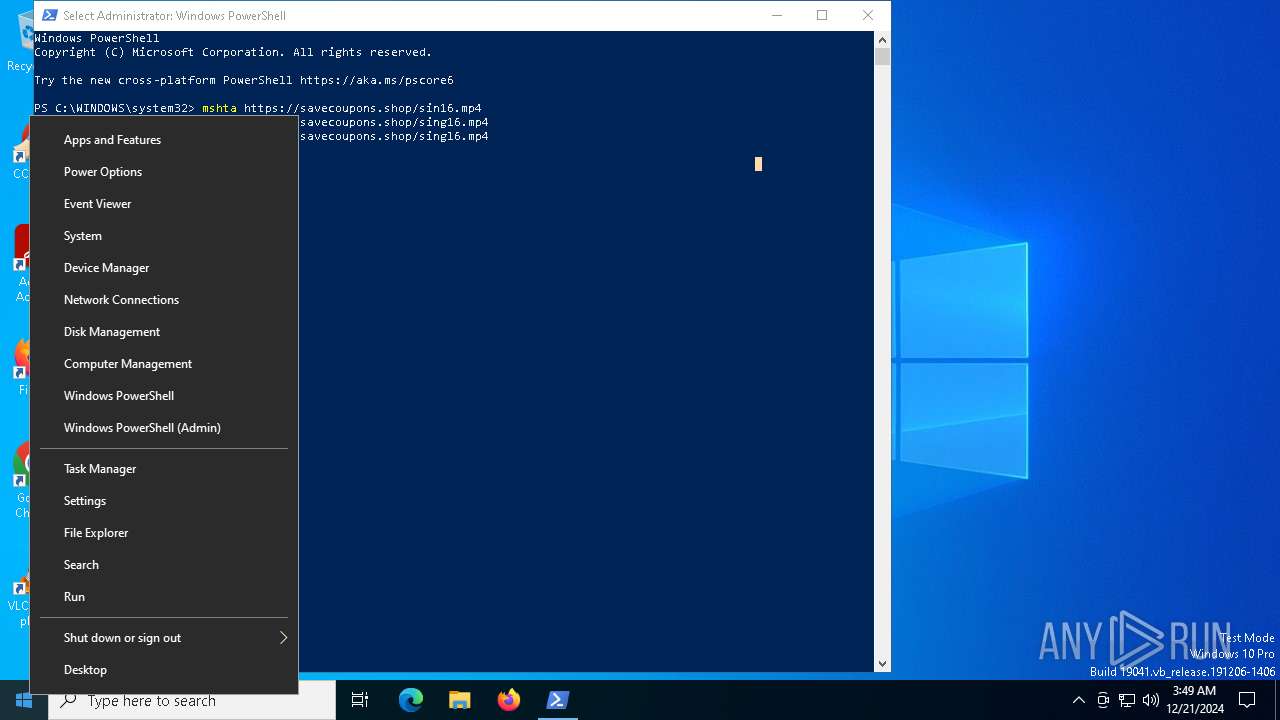Choose Windows PowerShell (Admin)

point(164,428)
